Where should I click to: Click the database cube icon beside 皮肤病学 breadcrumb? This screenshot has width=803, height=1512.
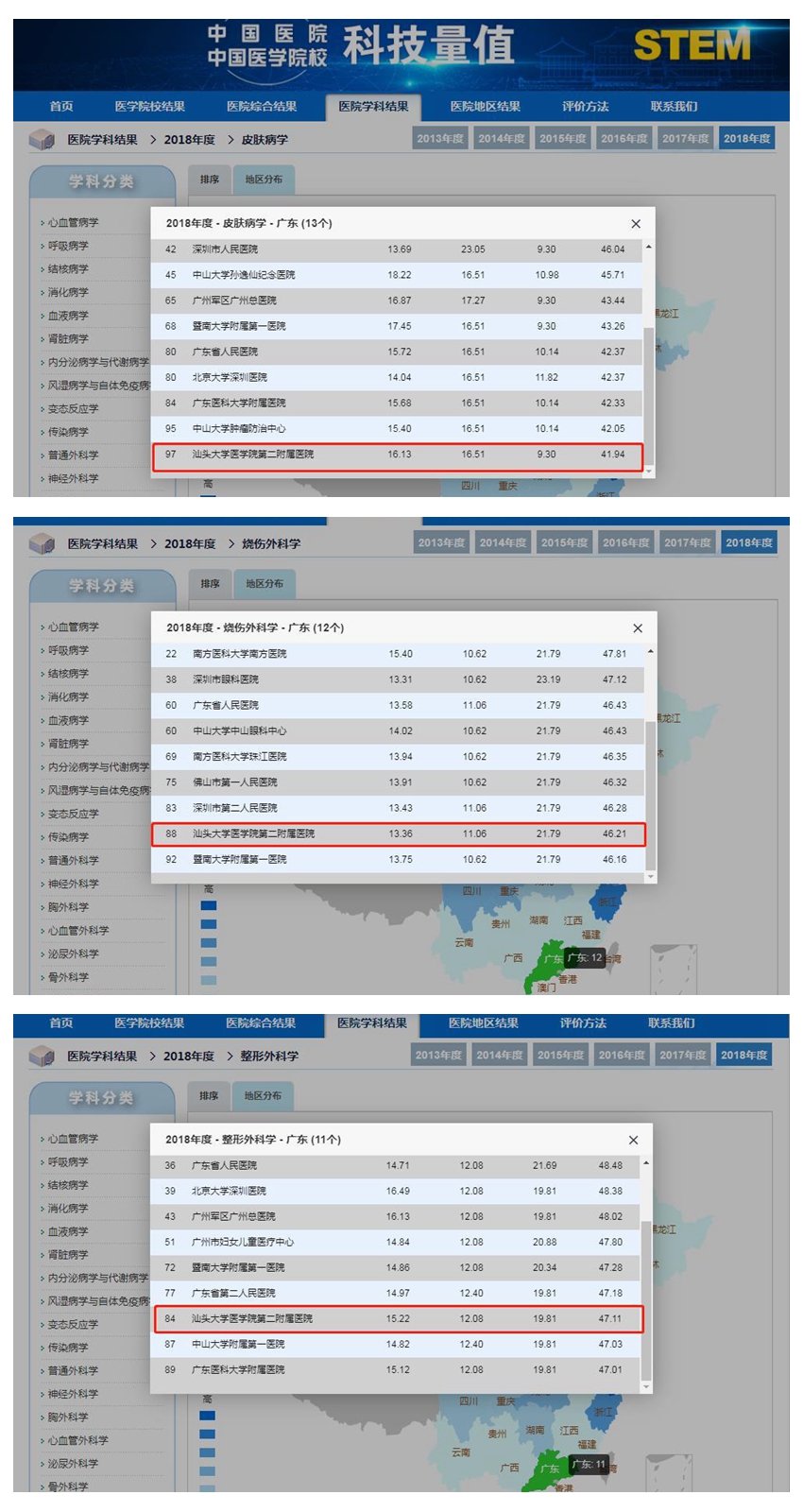pyautogui.click(x=42, y=140)
